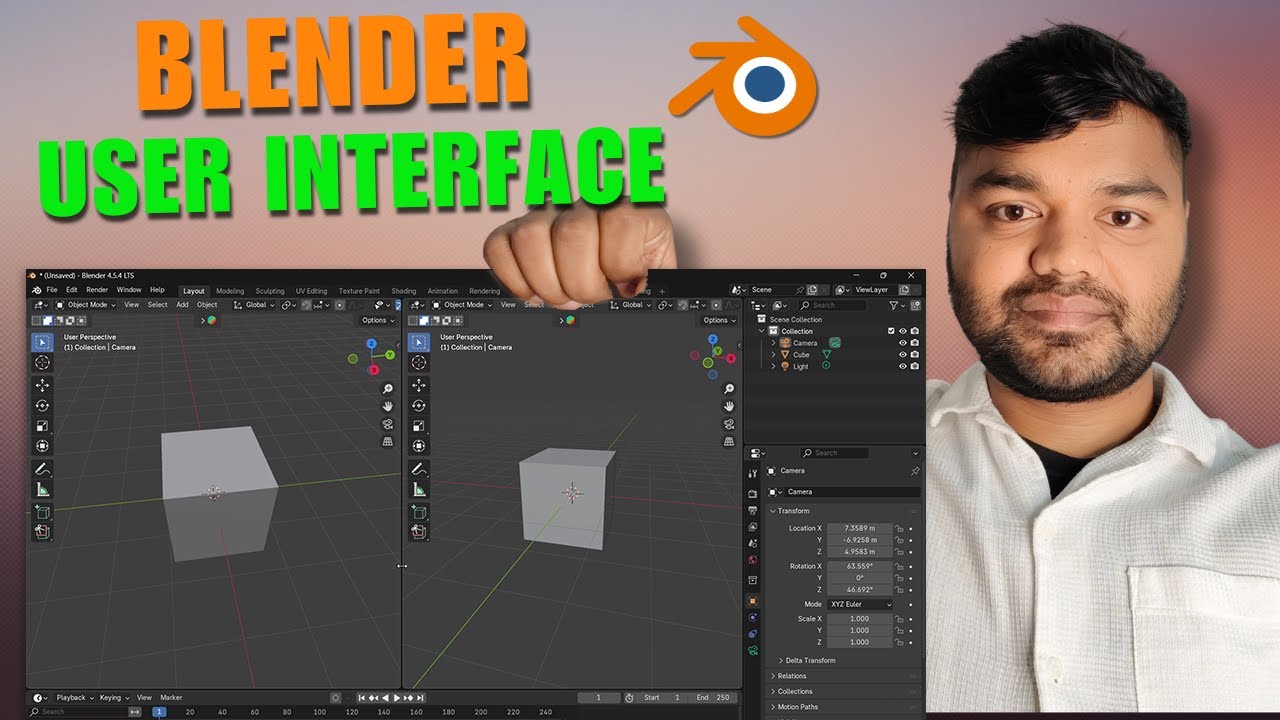Activate the Move tool in left viewport
Viewport: 1280px width, 720px height.
point(42,385)
